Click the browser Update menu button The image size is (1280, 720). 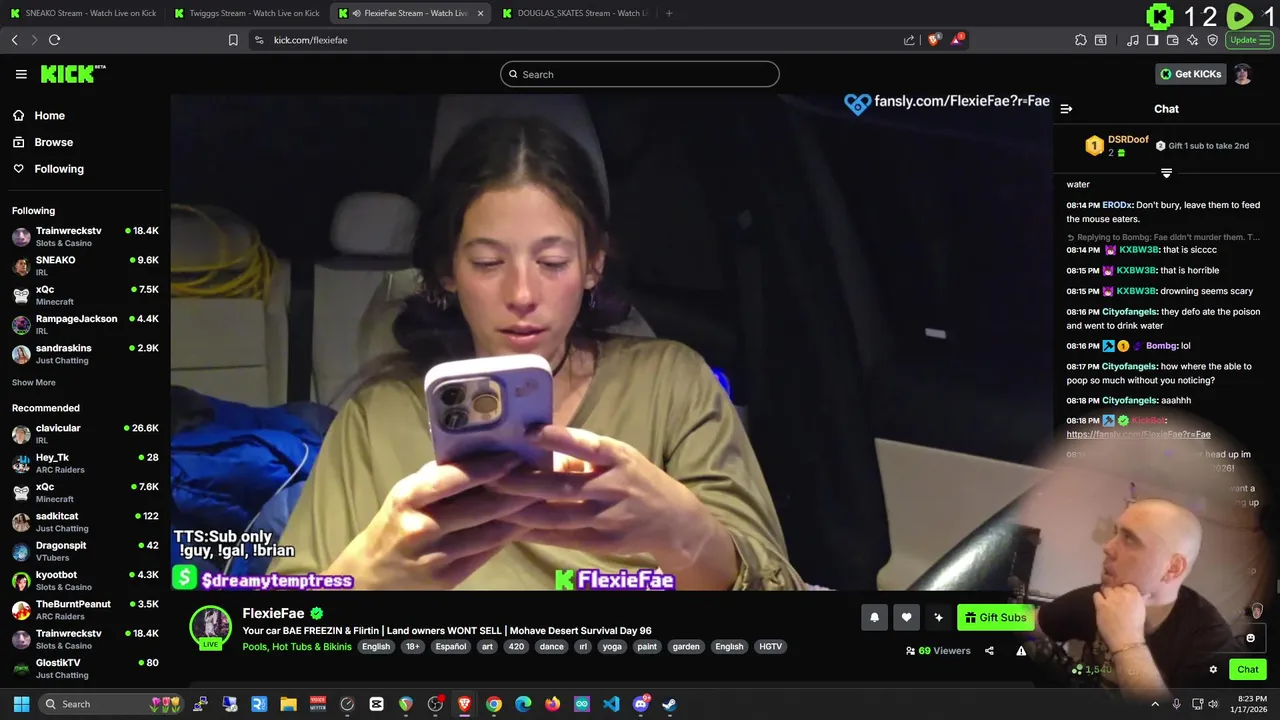pyautogui.click(x=1251, y=40)
